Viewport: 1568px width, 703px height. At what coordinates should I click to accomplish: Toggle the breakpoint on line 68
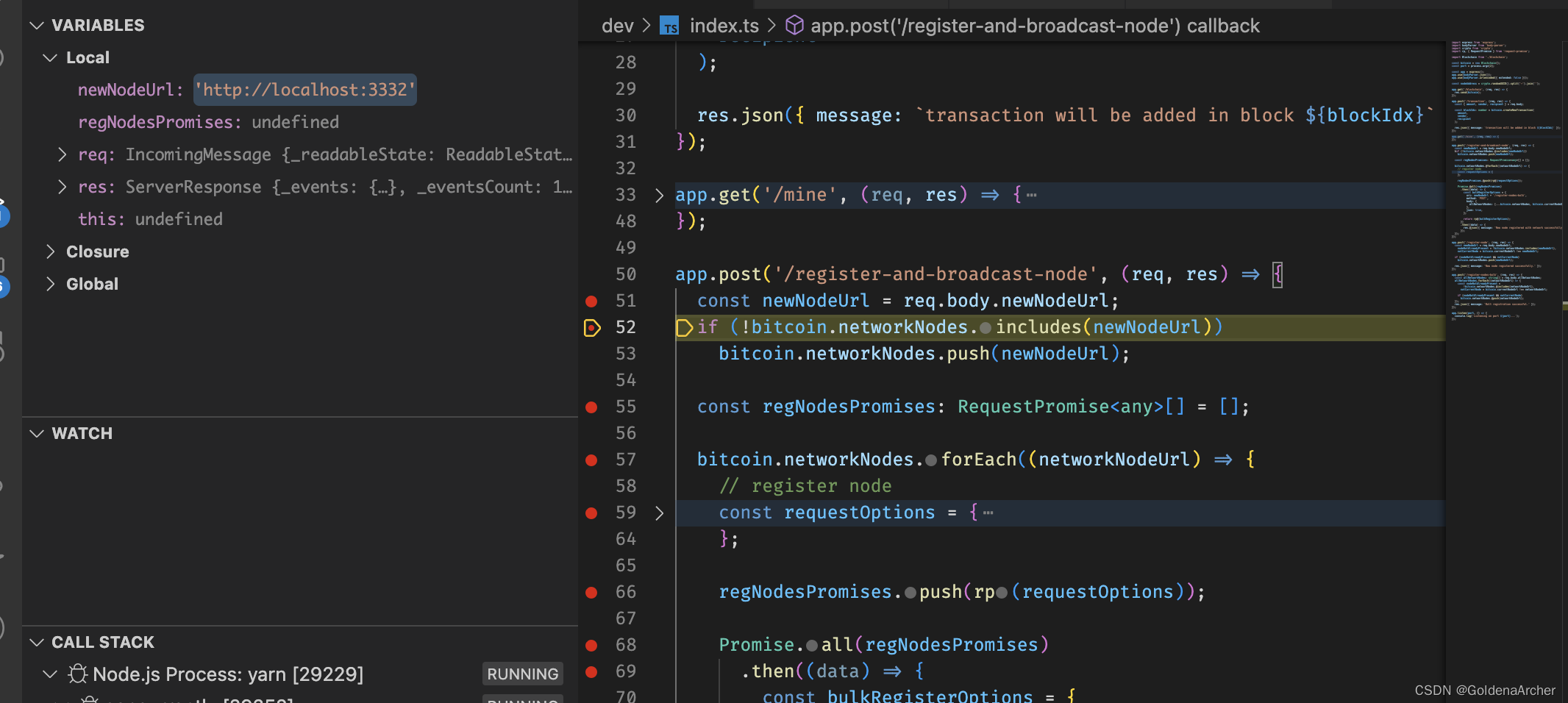pos(591,645)
